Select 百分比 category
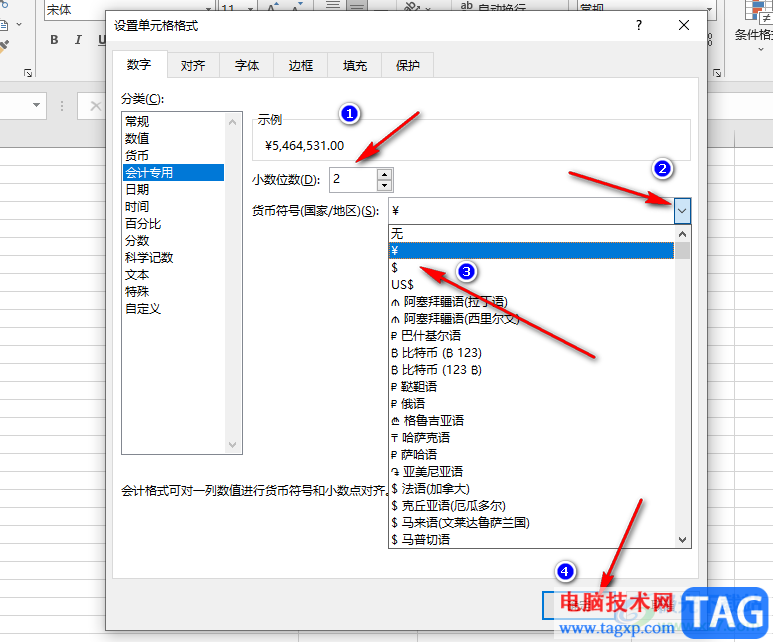Viewport: 773px width, 642px height. 173,223
